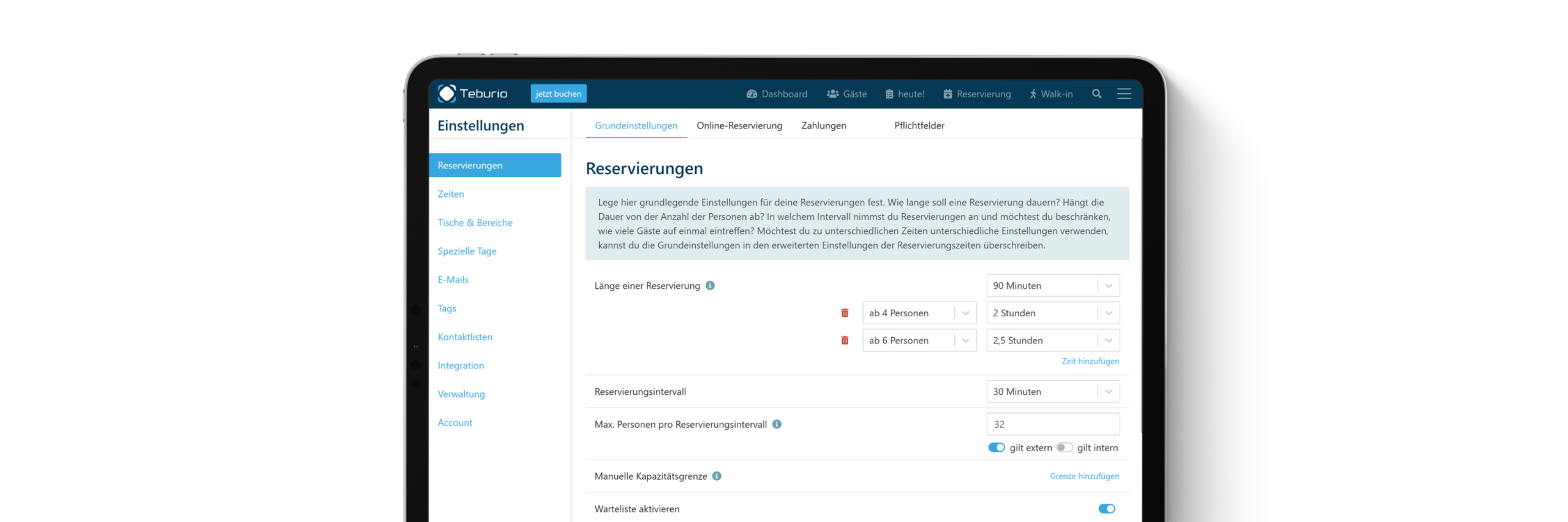Enable the 'gilt intern' toggle
1568x522 pixels.
pos(1064,447)
